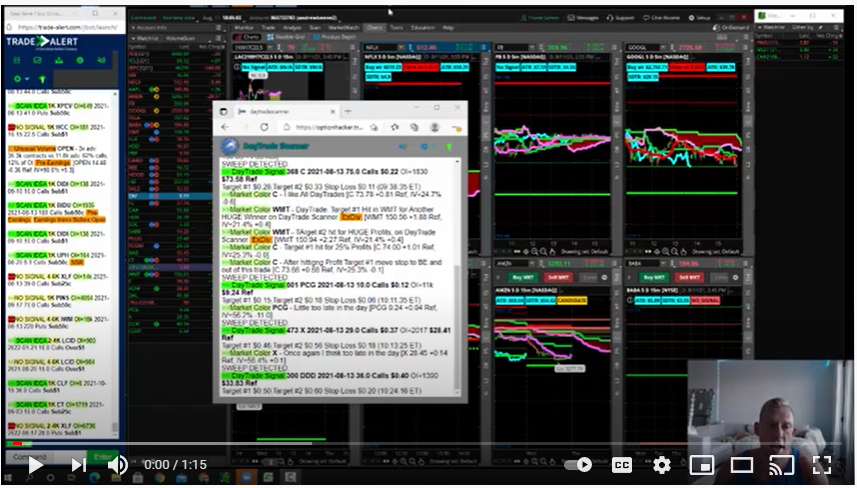Turn on closed captions
The height and width of the screenshot is (488, 857).
[621, 465]
